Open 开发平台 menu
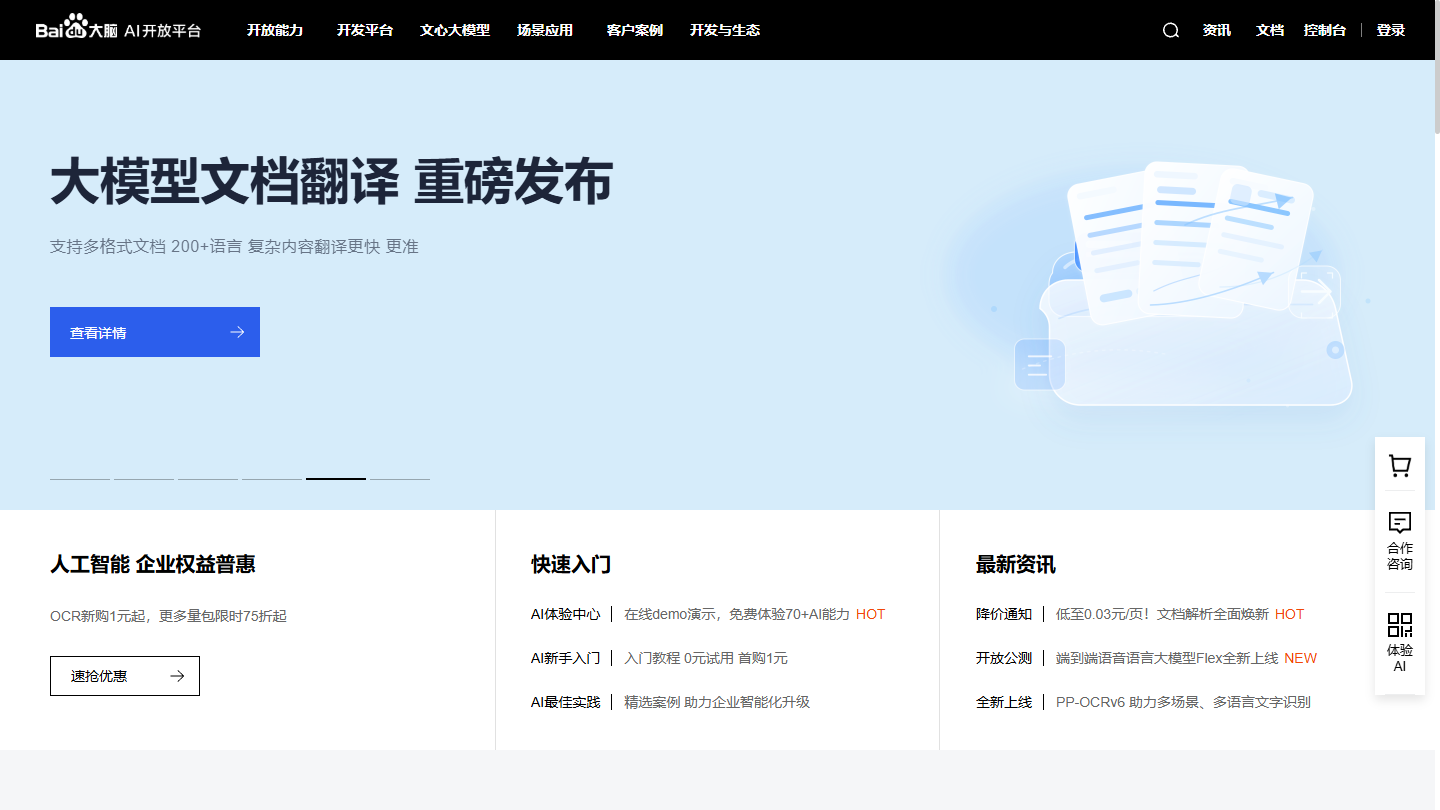Viewport: 1440px width, 810px height. [x=365, y=30]
